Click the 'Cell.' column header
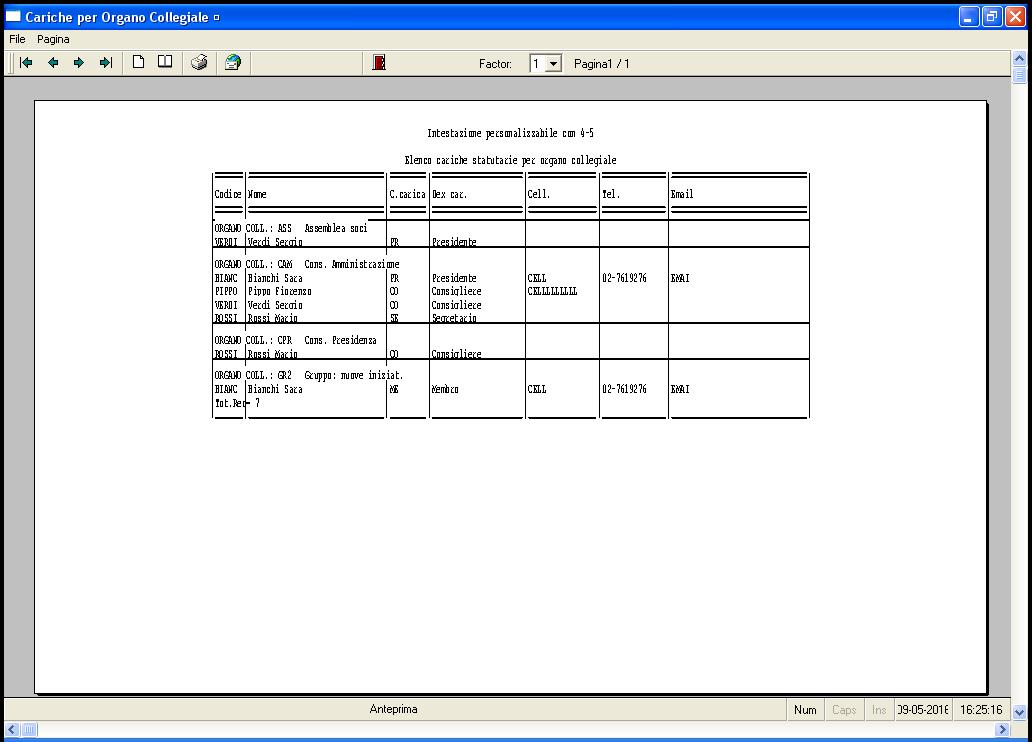Screen dimensions: 1032x742 pyautogui.click(x=538, y=194)
